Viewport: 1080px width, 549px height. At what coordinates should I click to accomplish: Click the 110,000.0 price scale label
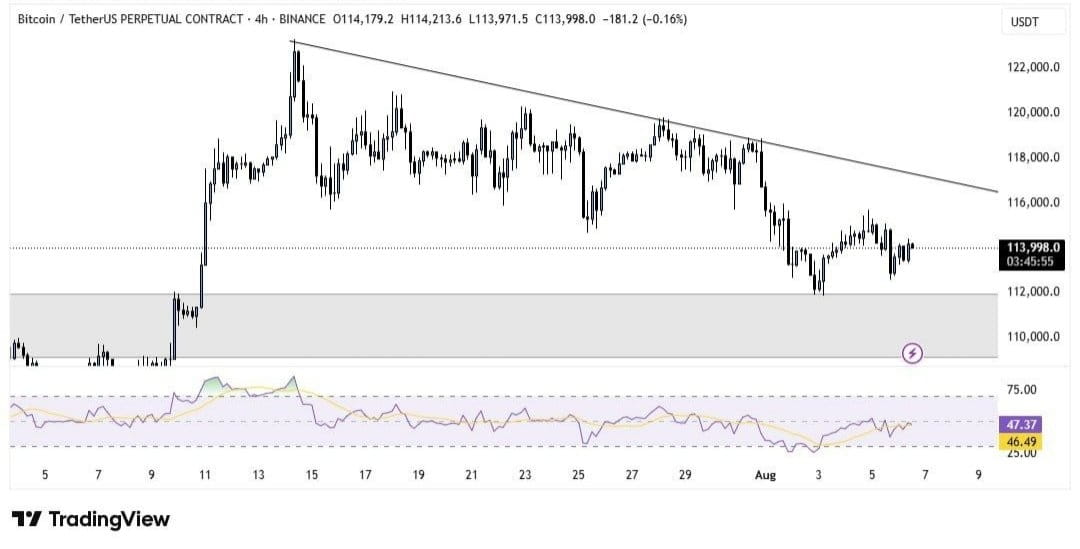click(x=1032, y=337)
